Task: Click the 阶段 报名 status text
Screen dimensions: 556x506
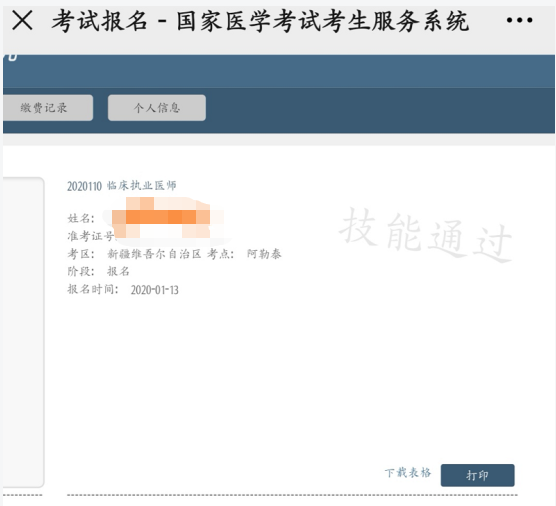Action: coord(99,272)
